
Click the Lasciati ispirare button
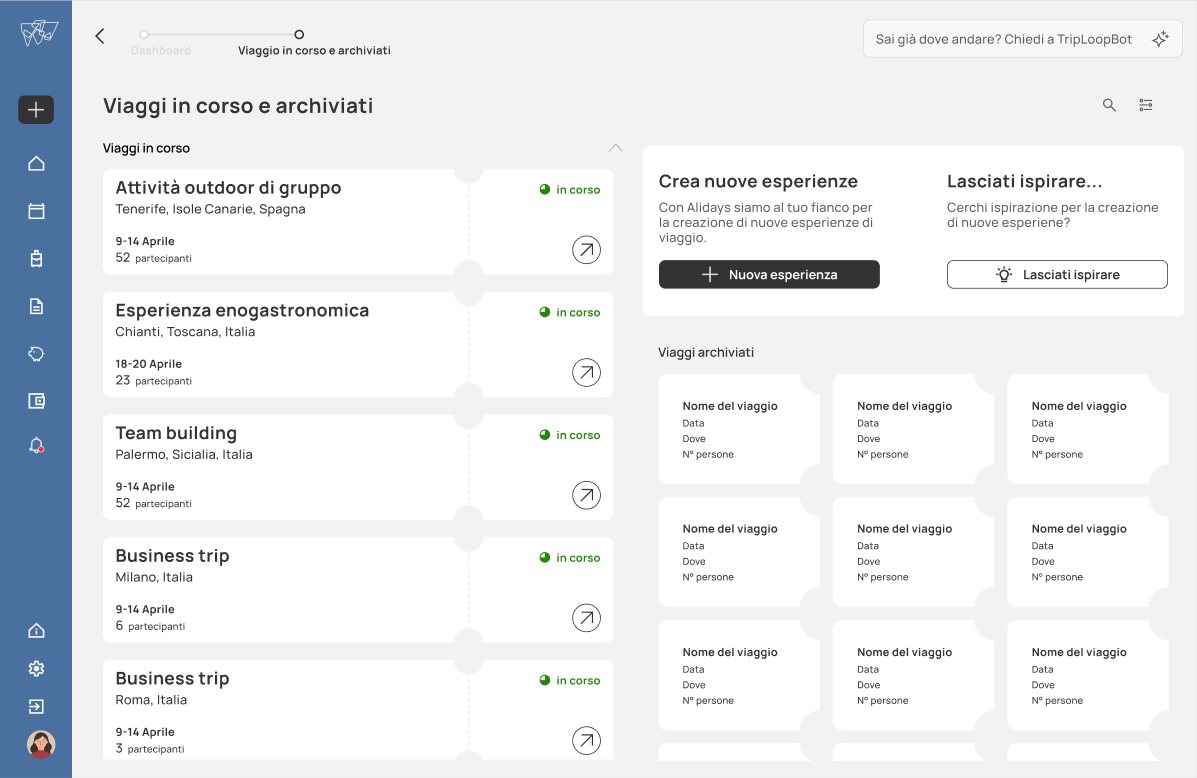click(x=1057, y=275)
